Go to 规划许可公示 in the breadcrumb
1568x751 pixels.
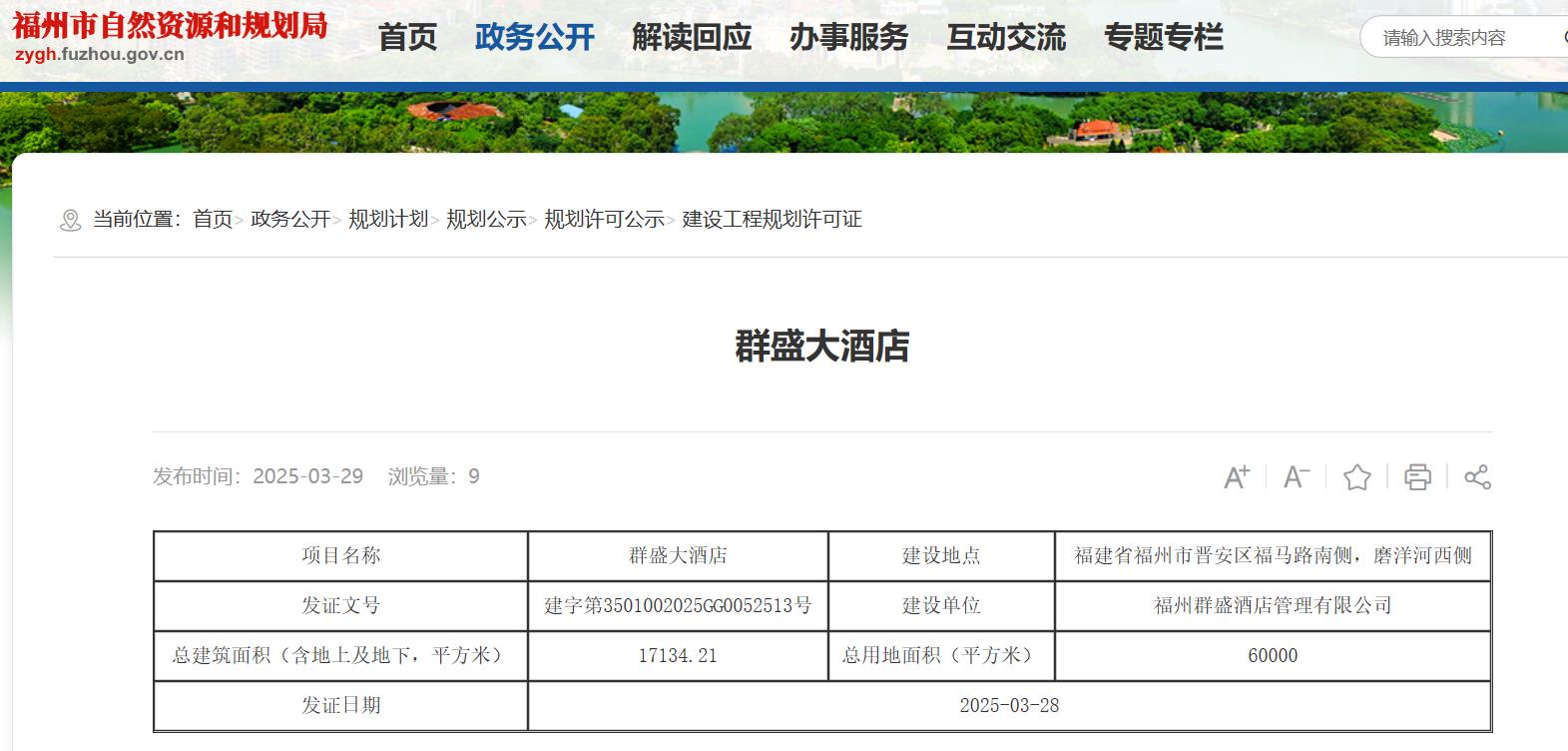pos(604,220)
